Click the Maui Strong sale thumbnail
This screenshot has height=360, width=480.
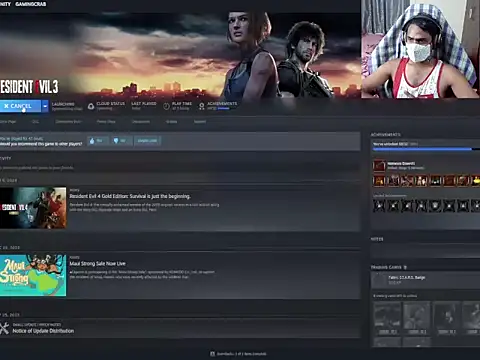(x=33, y=275)
